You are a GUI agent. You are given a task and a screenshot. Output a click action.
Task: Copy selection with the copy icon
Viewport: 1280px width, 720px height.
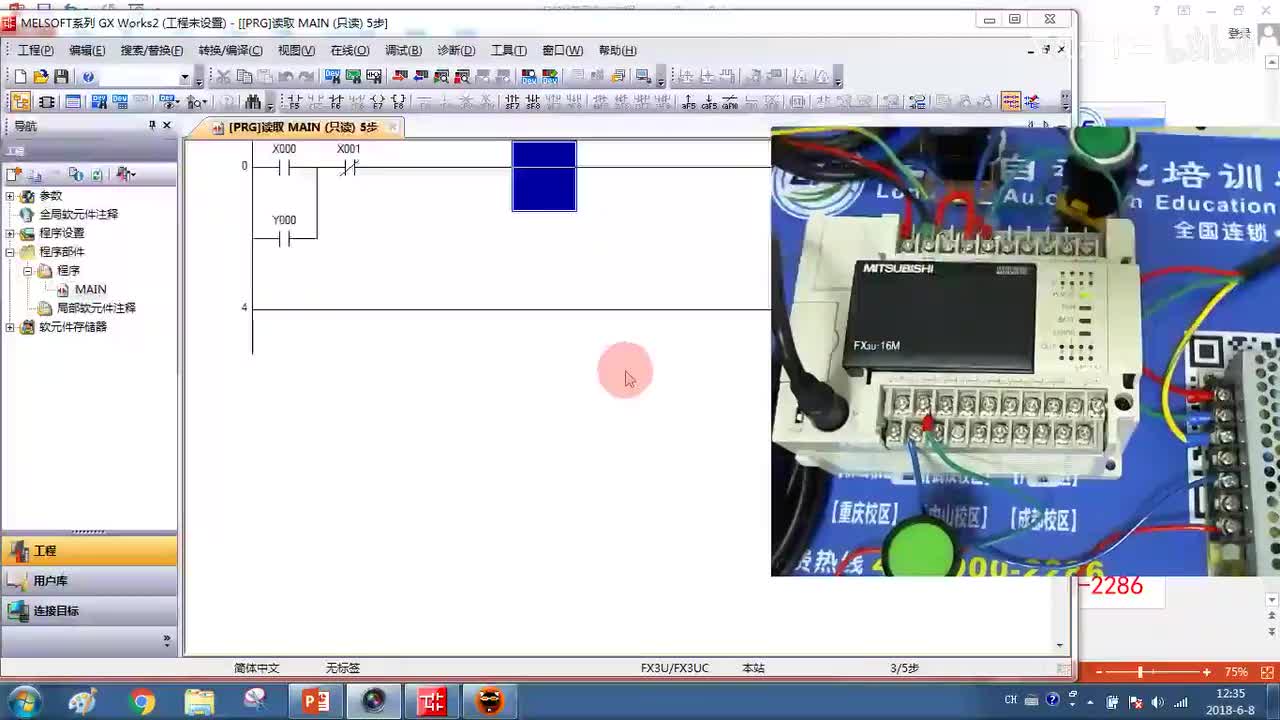244,77
